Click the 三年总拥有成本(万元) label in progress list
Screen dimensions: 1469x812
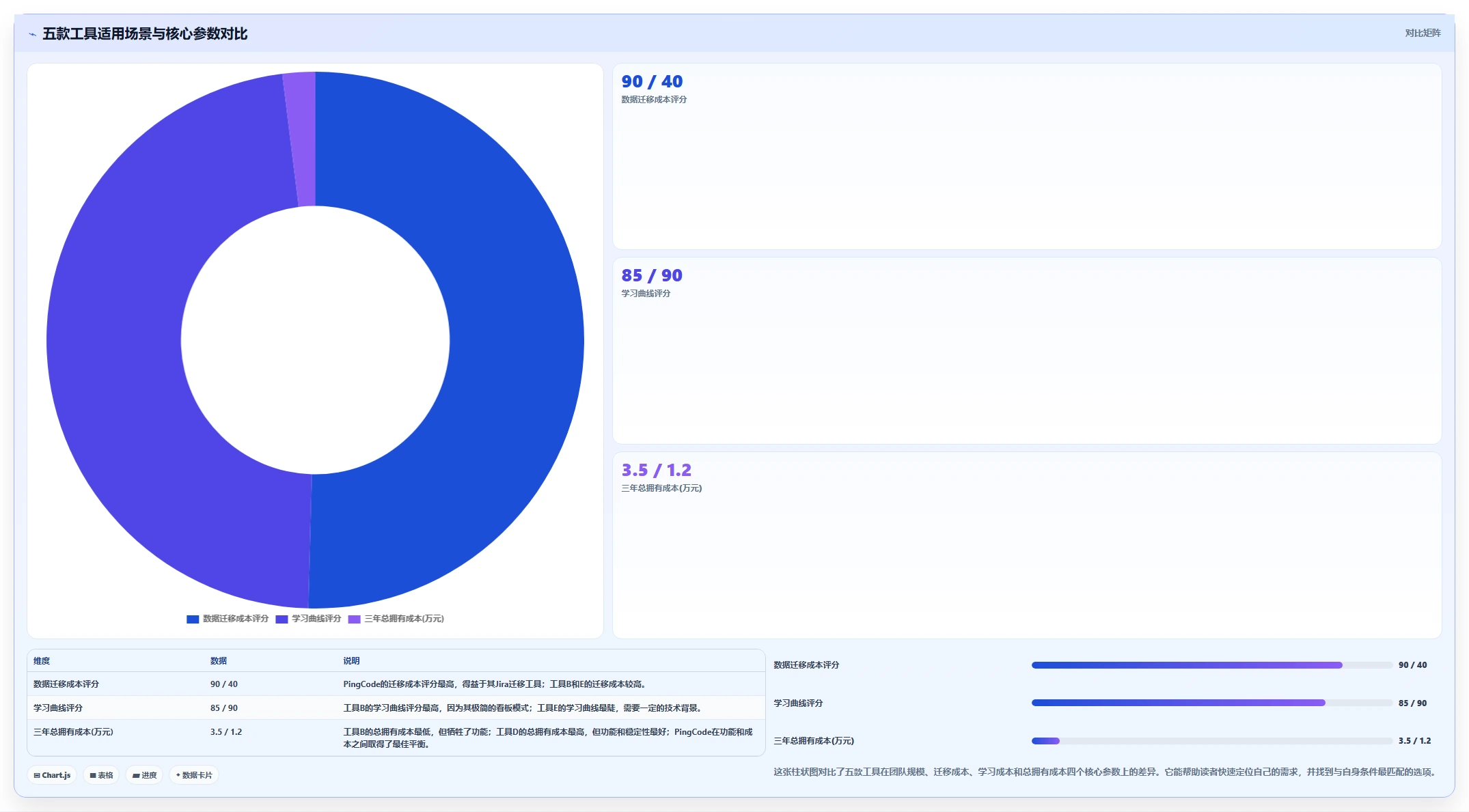tap(814, 741)
